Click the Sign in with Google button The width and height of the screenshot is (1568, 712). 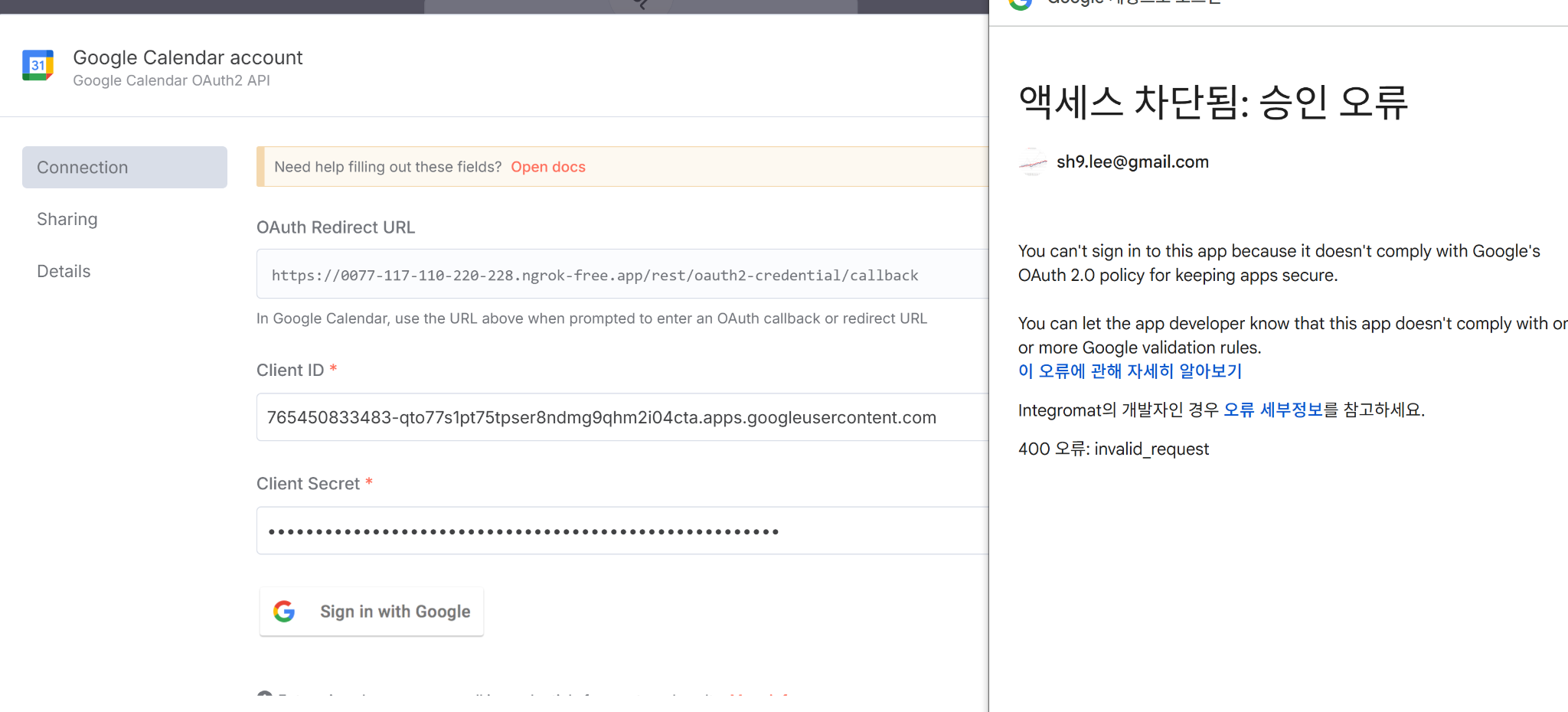click(371, 611)
